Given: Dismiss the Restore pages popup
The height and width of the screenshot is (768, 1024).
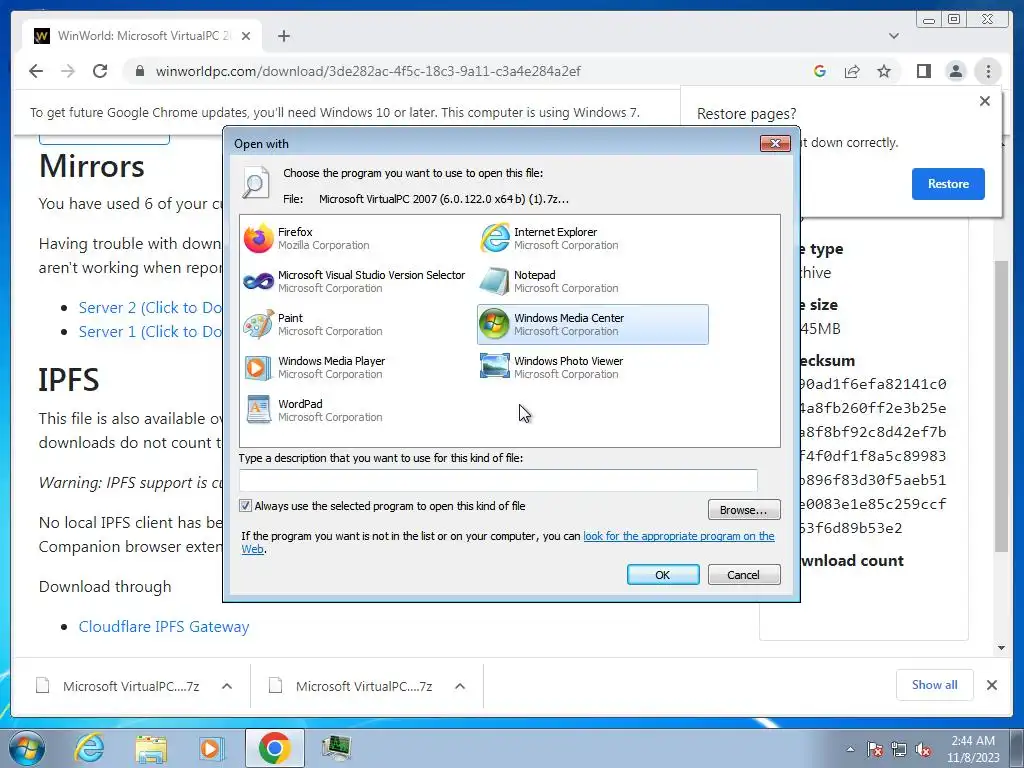Looking at the screenshot, I should 985,101.
